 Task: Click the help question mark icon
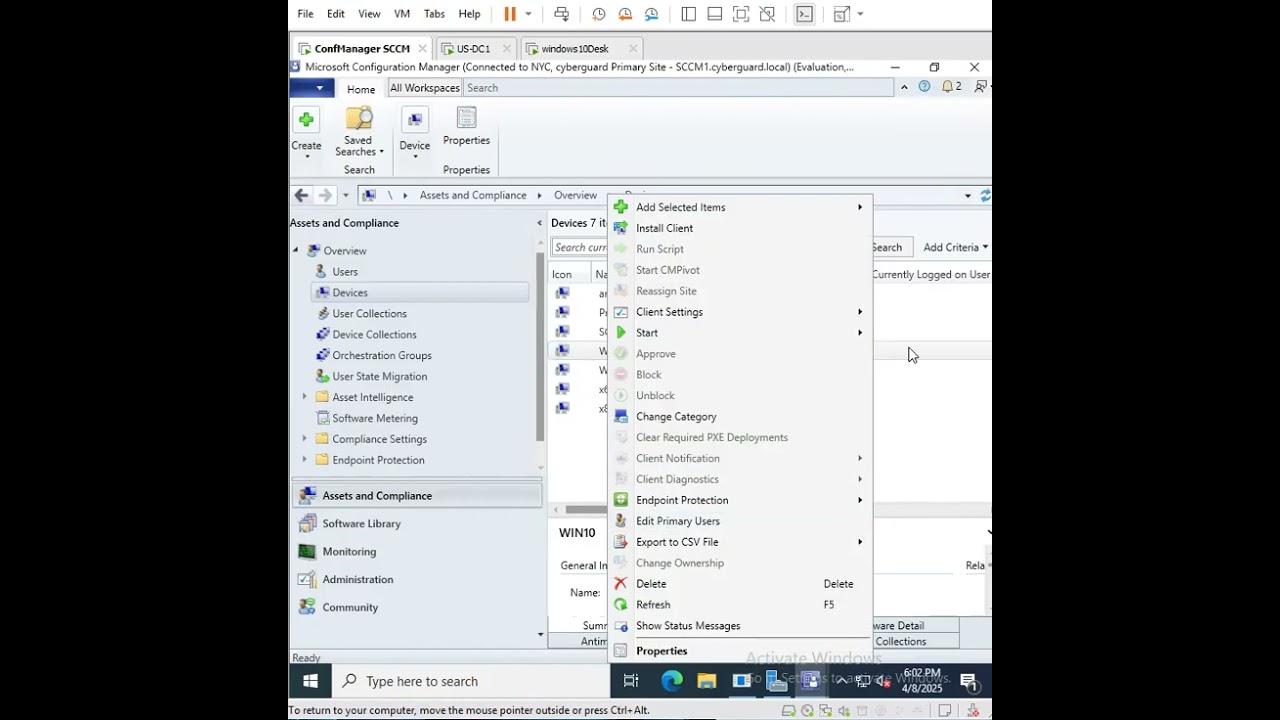pos(924,87)
